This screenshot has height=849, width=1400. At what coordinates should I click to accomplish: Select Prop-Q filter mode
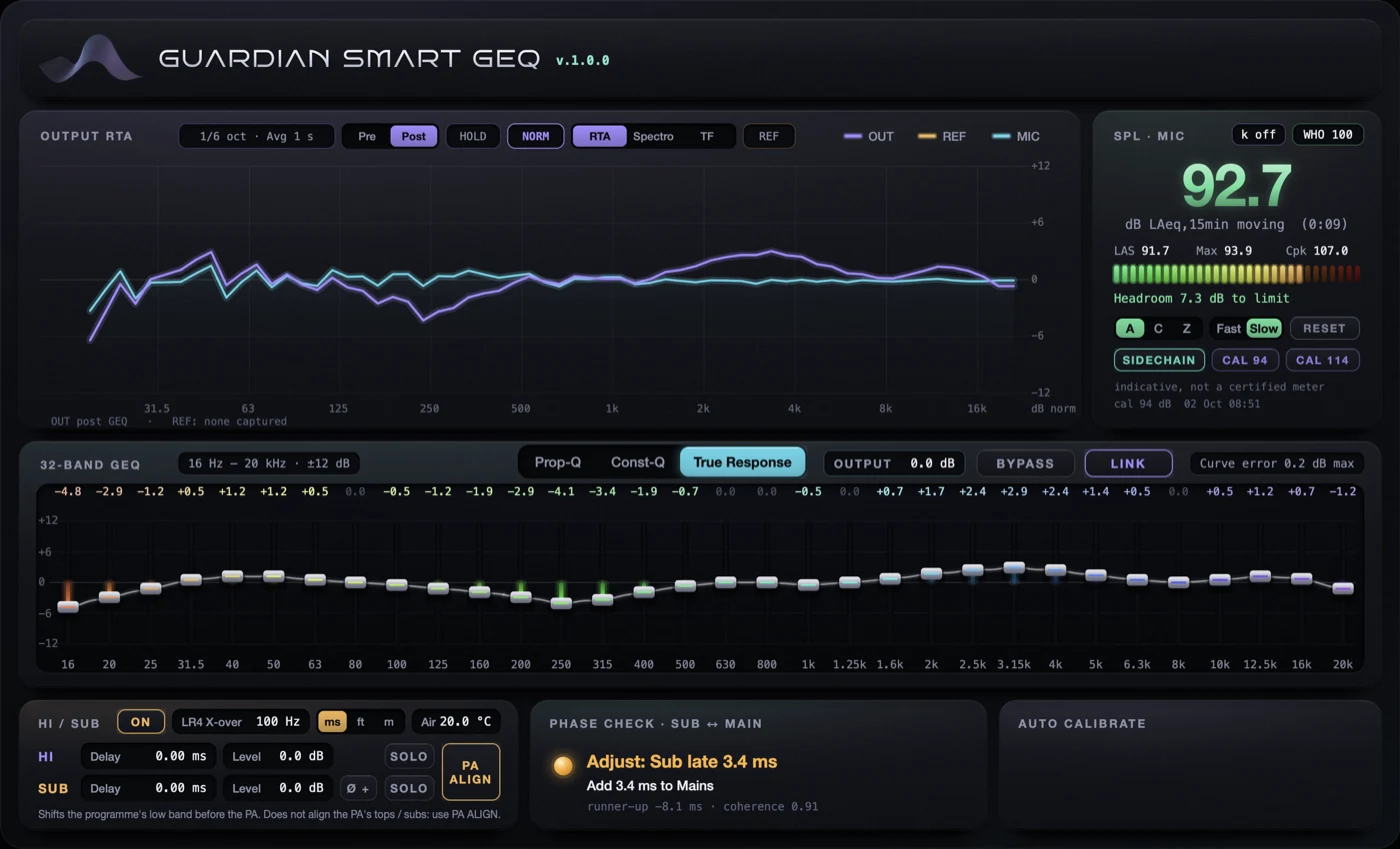coord(558,462)
